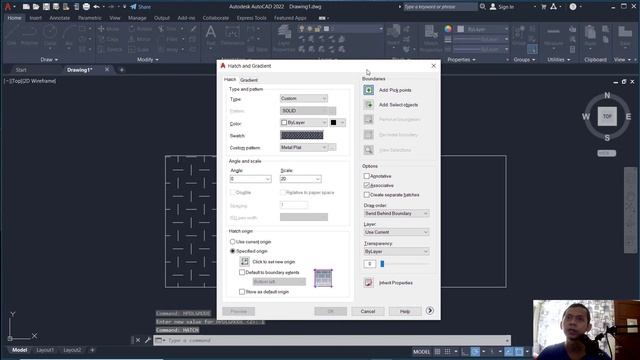Screen dimensions: 640x360
Task: Click the Layout2 tab
Action: point(72,350)
